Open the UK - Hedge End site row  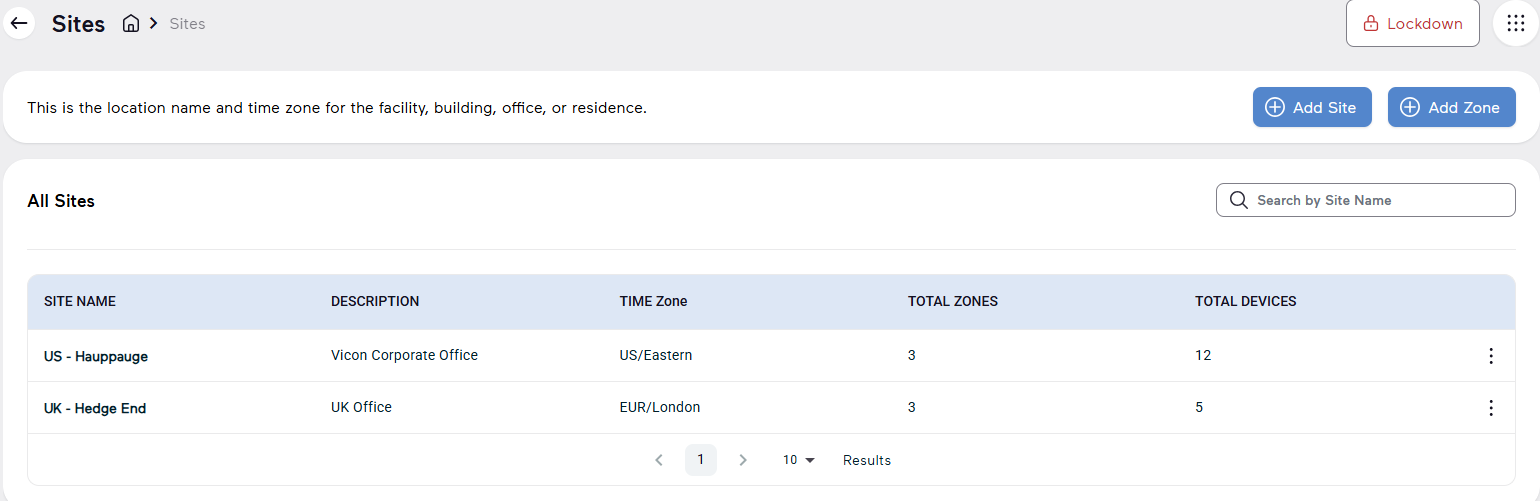point(771,408)
